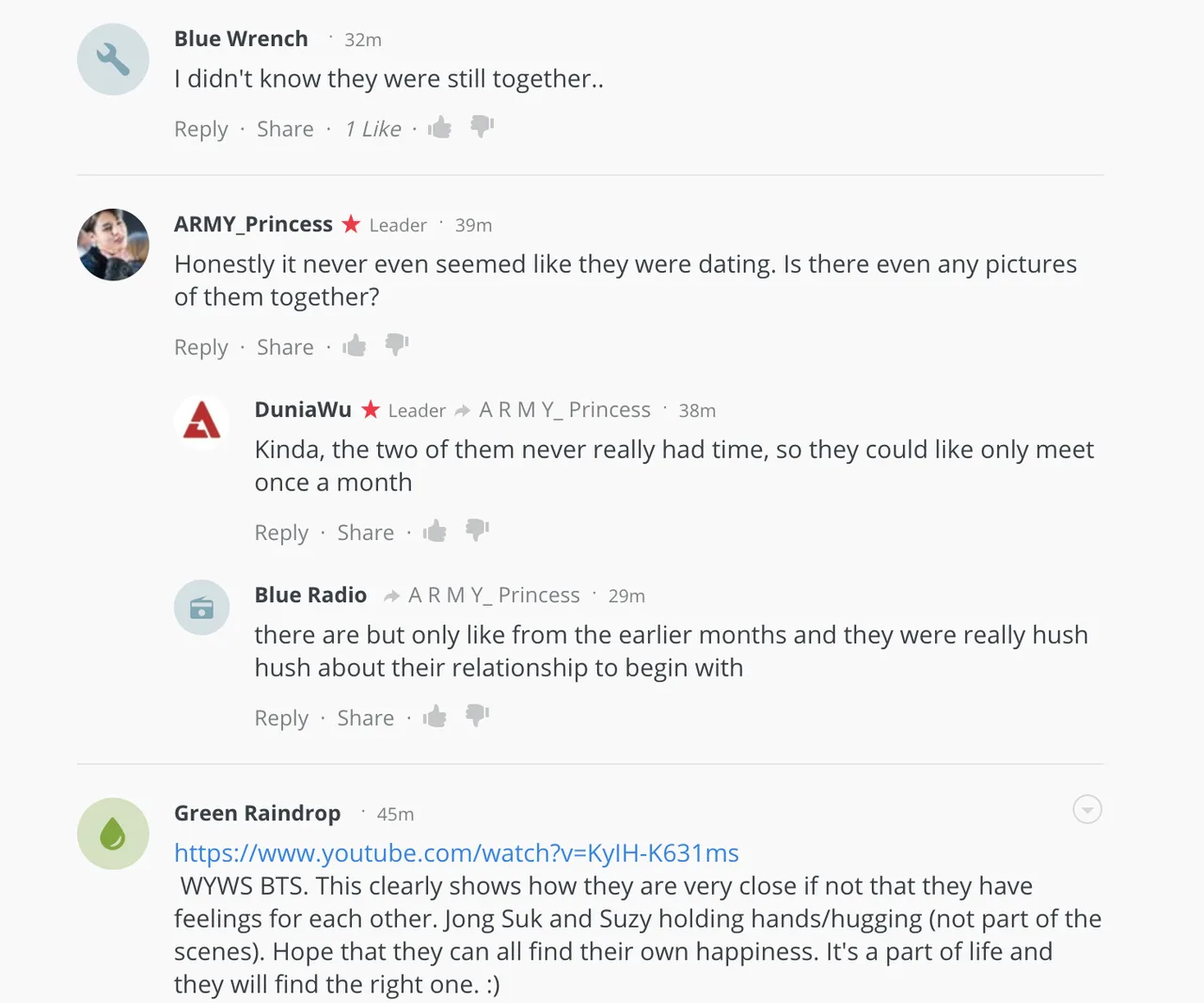Screen dimensions: 1204x1003
Task: Click Green Raindrop's droplet avatar
Action: click(x=113, y=834)
